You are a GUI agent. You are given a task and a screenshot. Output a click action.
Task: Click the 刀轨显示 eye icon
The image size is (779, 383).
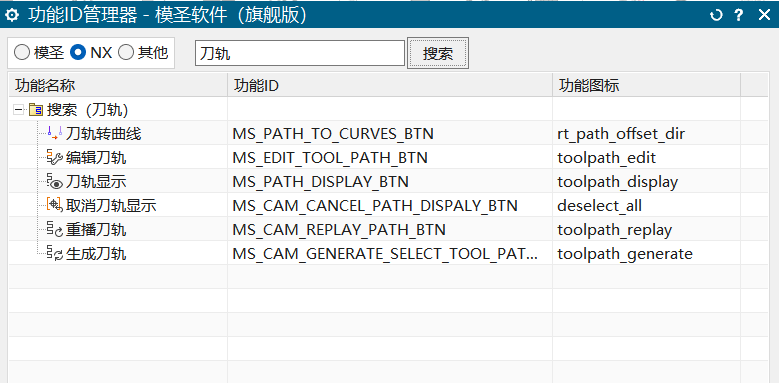pyautogui.click(x=54, y=181)
